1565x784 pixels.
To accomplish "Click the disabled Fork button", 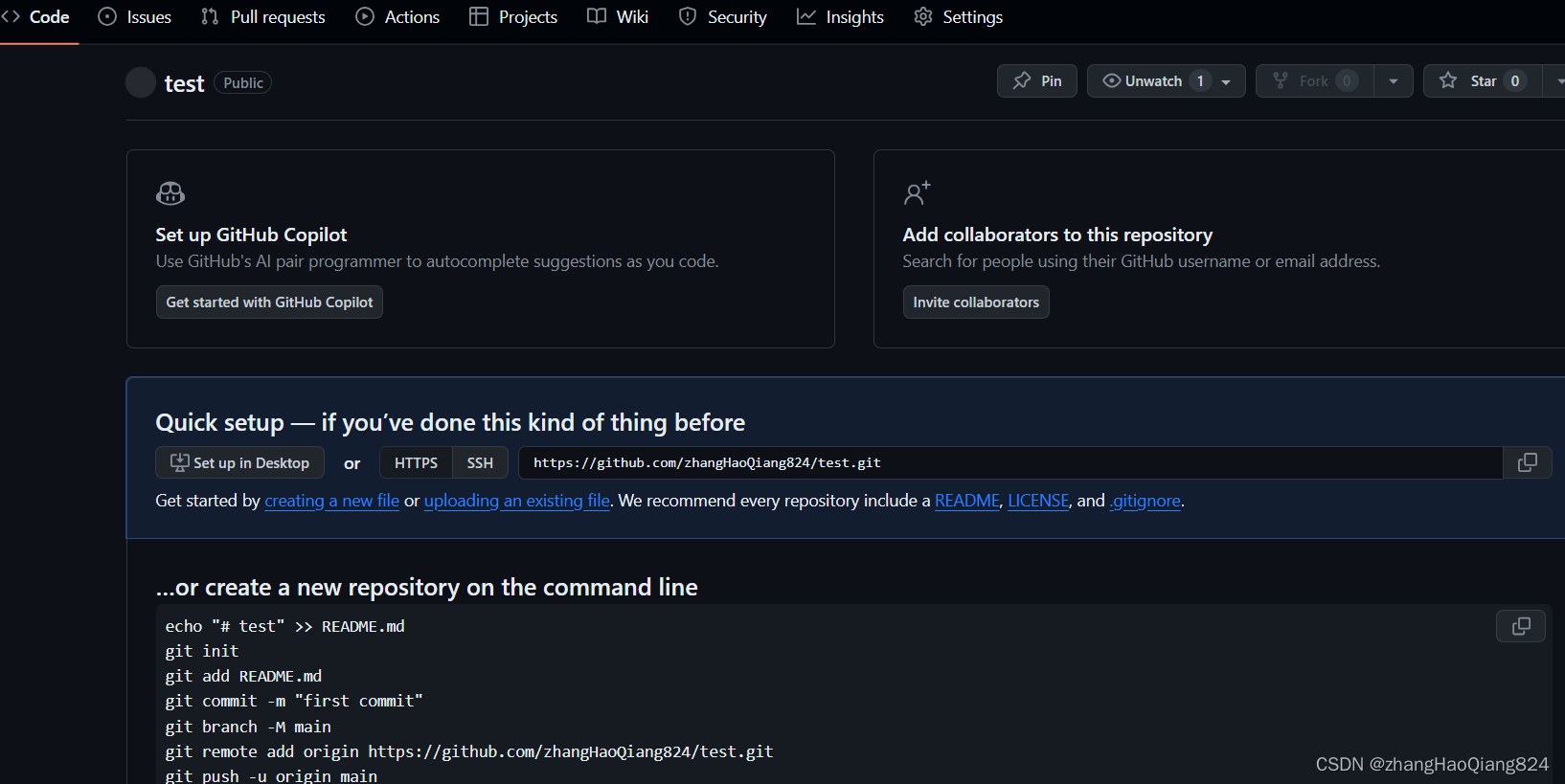I will (x=1314, y=81).
